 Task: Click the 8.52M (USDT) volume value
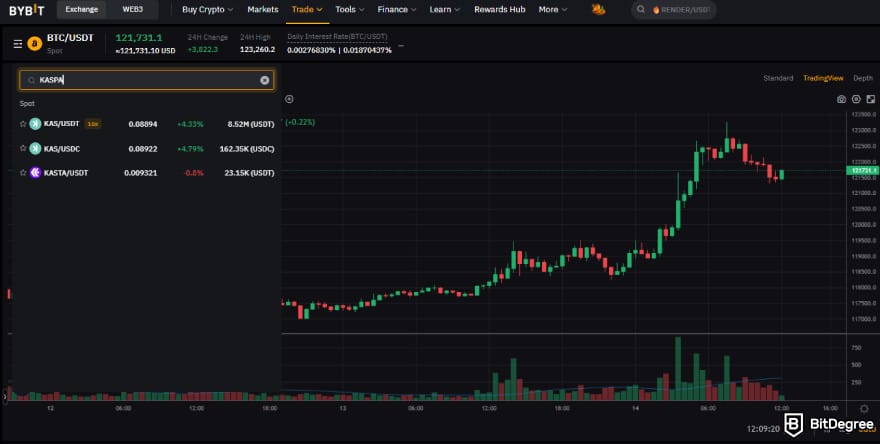251,124
